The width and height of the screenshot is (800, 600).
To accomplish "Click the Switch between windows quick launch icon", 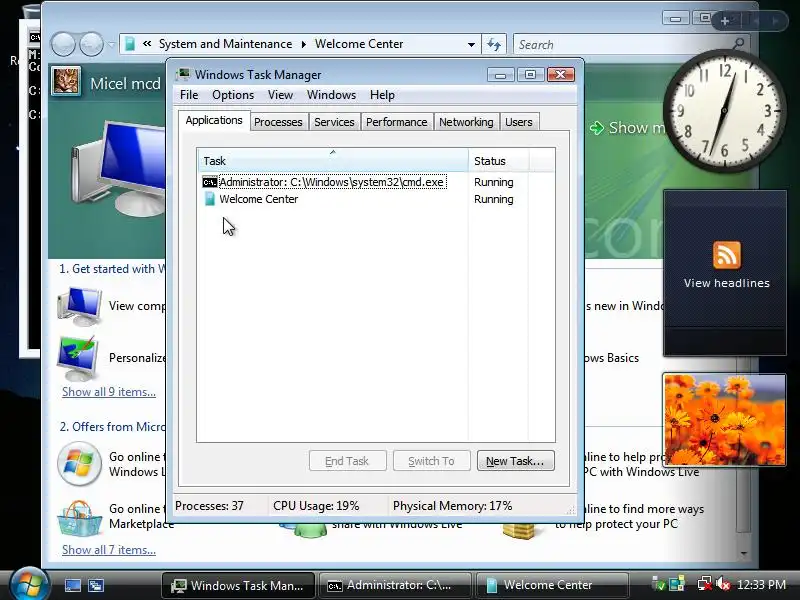I will click(96, 585).
